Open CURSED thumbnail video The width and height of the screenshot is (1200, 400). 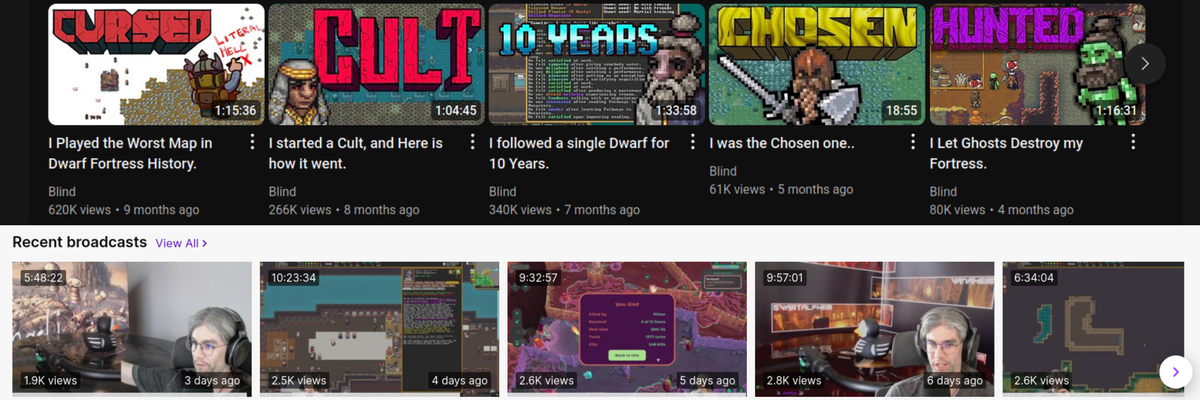[156, 64]
